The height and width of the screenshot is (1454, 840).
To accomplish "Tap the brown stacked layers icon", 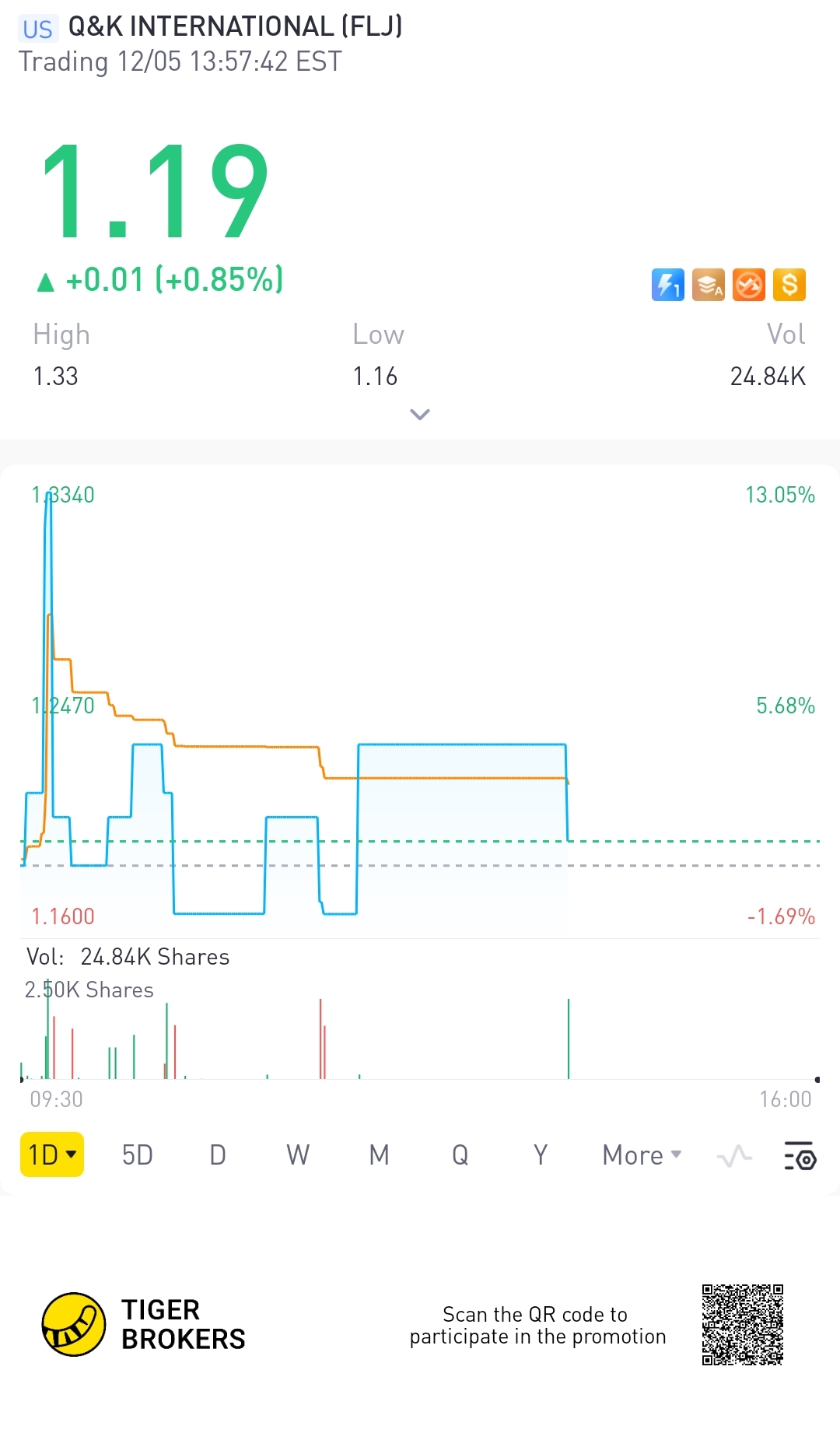I will (x=708, y=285).
